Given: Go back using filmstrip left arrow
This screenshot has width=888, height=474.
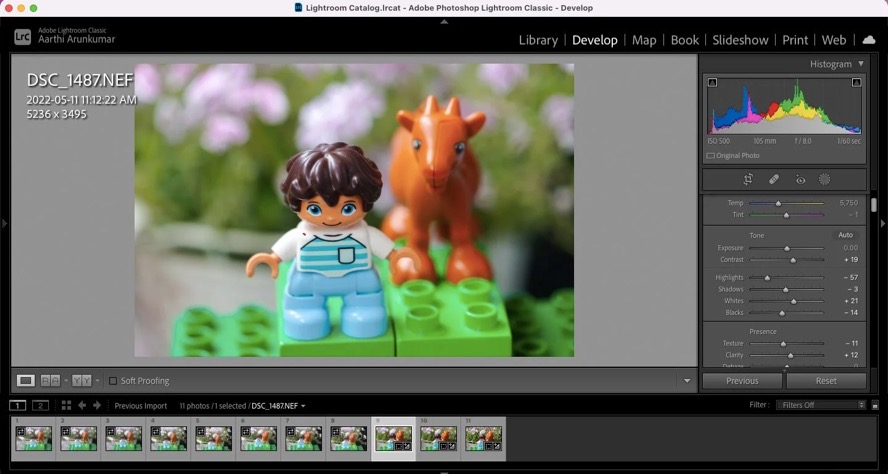Looking at the screenshot, I should coord(82,405).
